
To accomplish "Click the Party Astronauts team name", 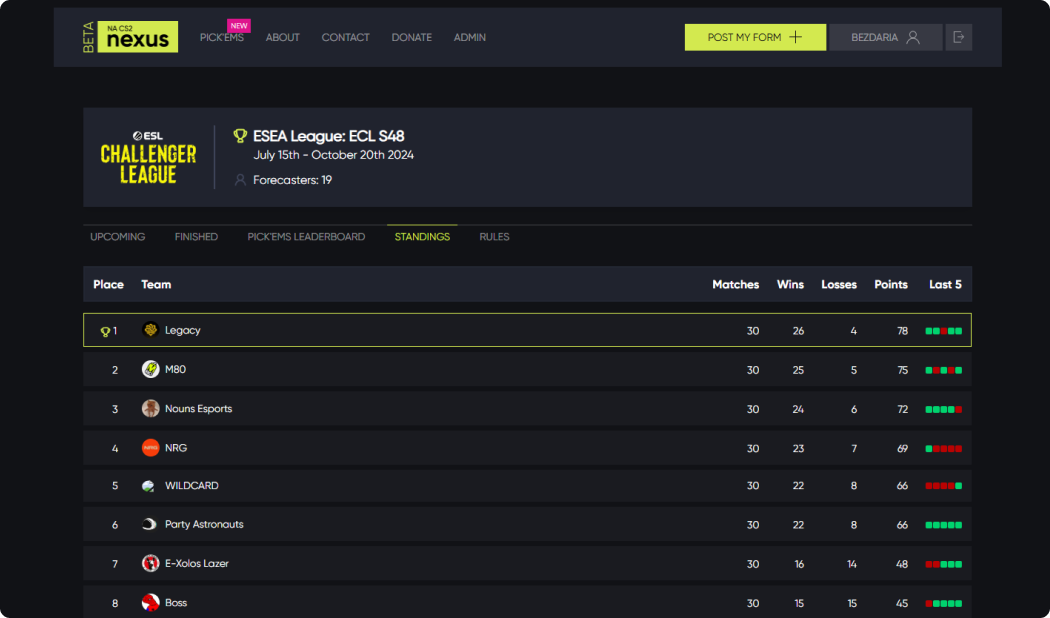I will [204, 524].
